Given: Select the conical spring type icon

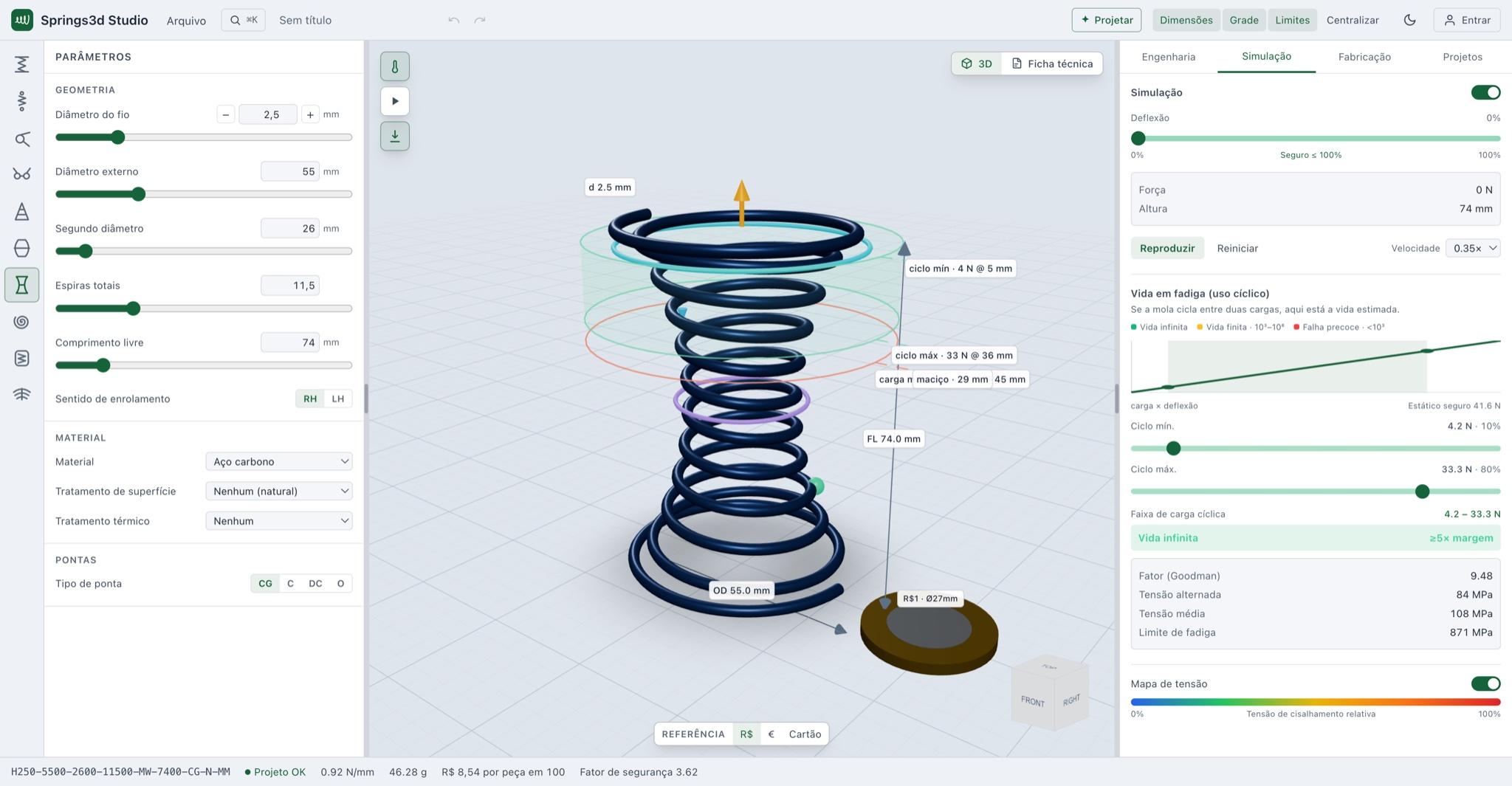Looking at the screenshot, I should pos(21,211).
